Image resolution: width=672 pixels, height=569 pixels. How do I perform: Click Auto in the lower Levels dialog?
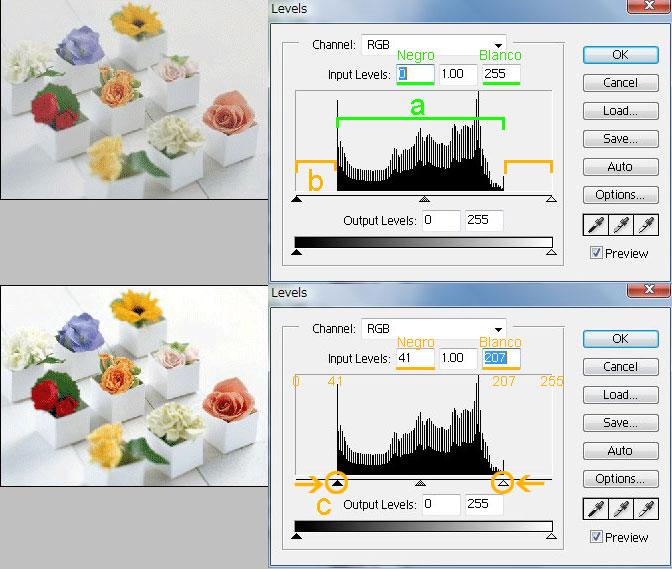[x=621, y=451]
